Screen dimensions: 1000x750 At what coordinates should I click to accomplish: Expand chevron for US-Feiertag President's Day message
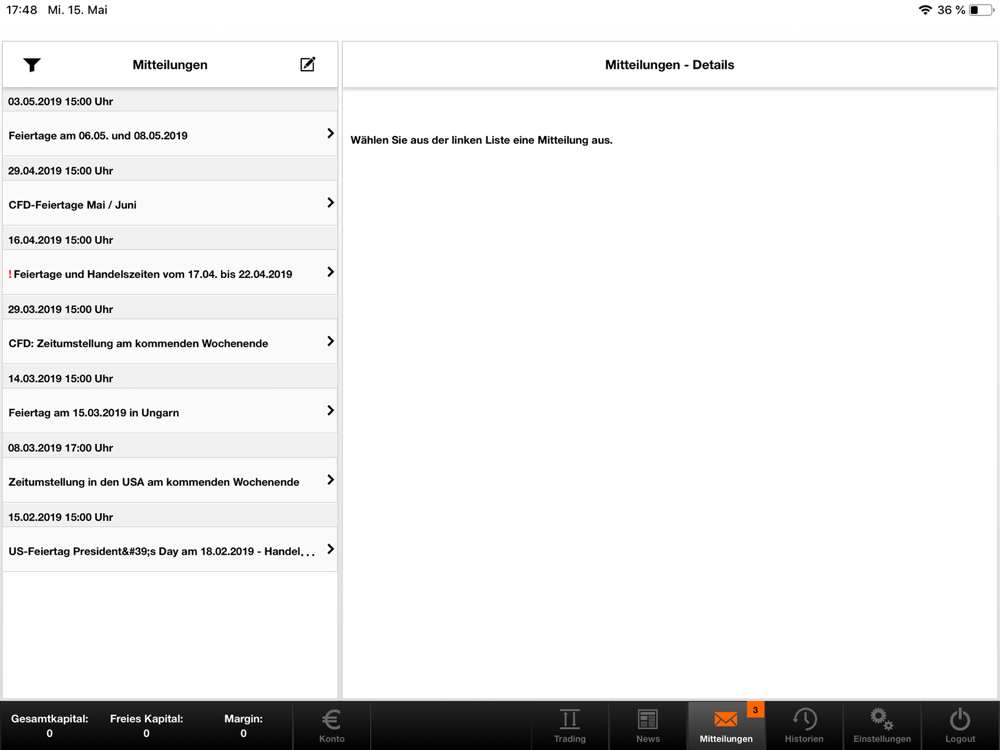(x=330, y=549)
